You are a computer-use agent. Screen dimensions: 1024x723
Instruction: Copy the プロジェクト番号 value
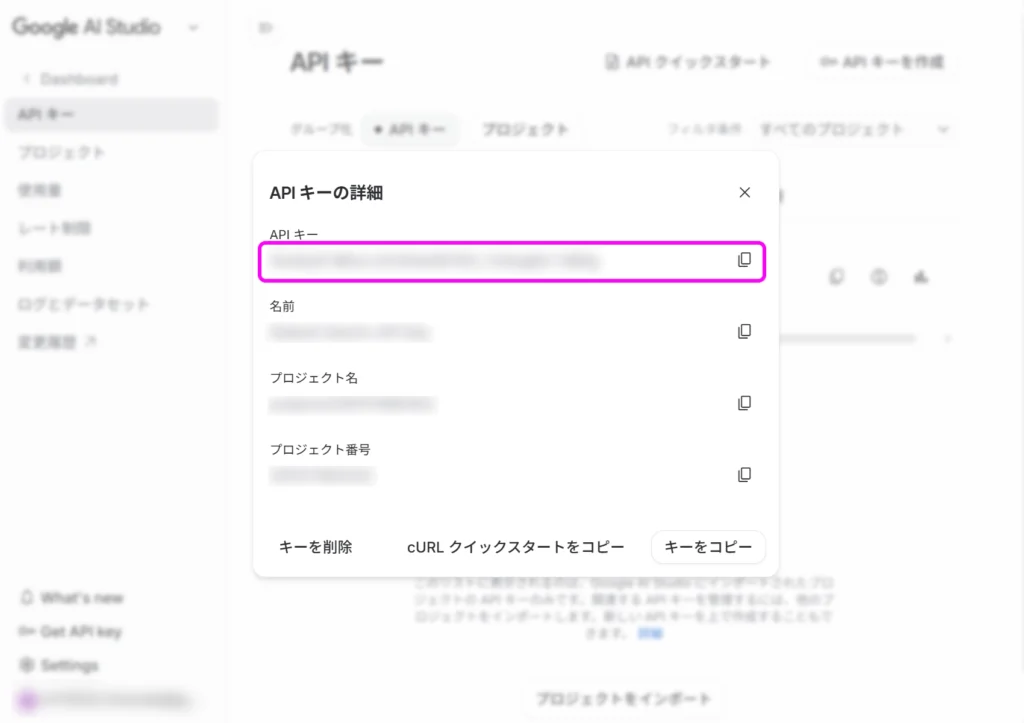click(x=744, y=475)
